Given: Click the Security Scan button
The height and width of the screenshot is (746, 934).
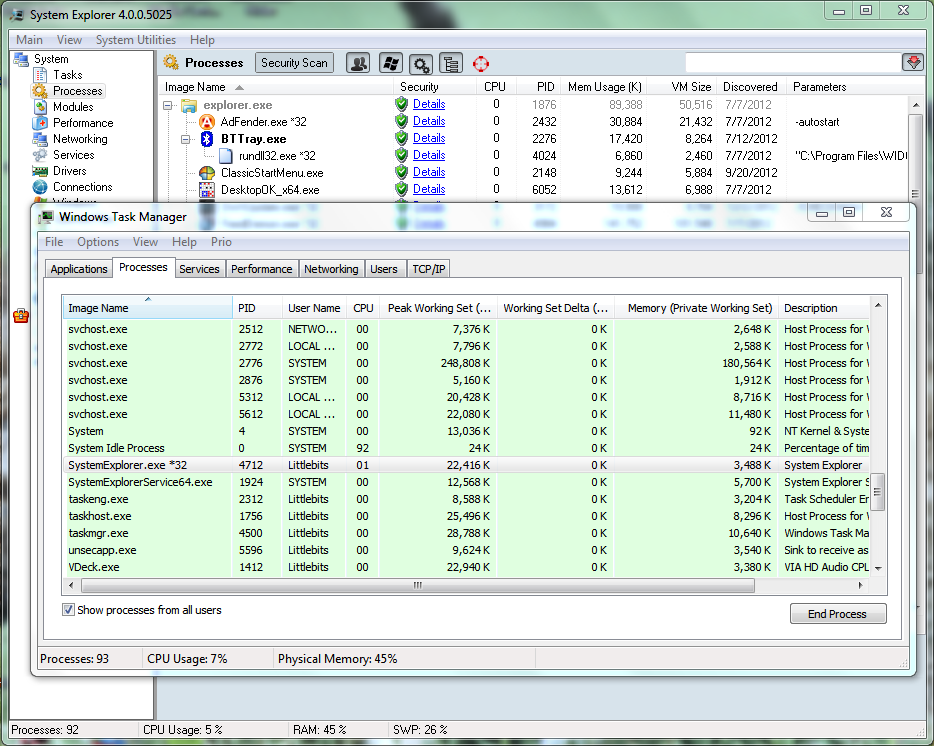Looking at the screenshot, I should click(294, 63).
